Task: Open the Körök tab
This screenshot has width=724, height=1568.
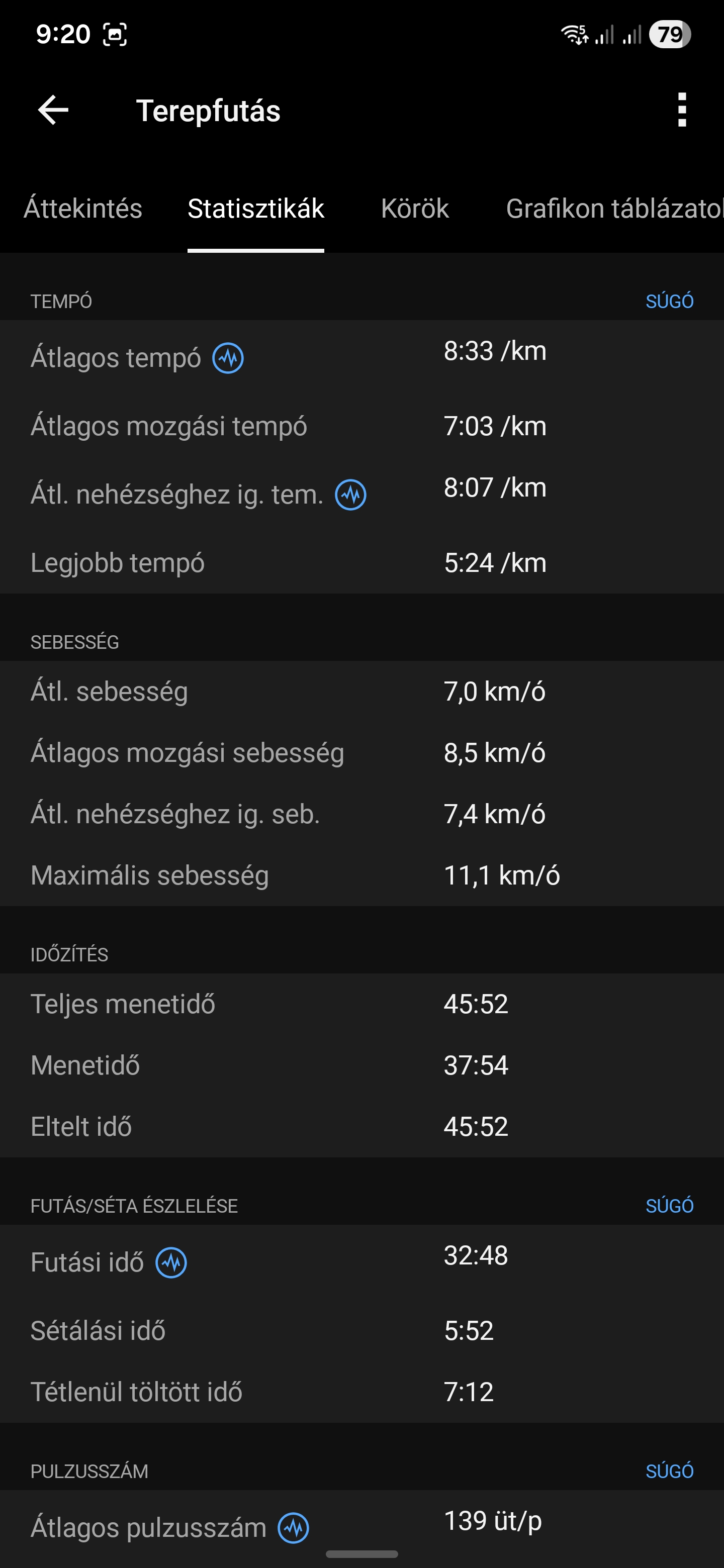Action: point(415,209)
